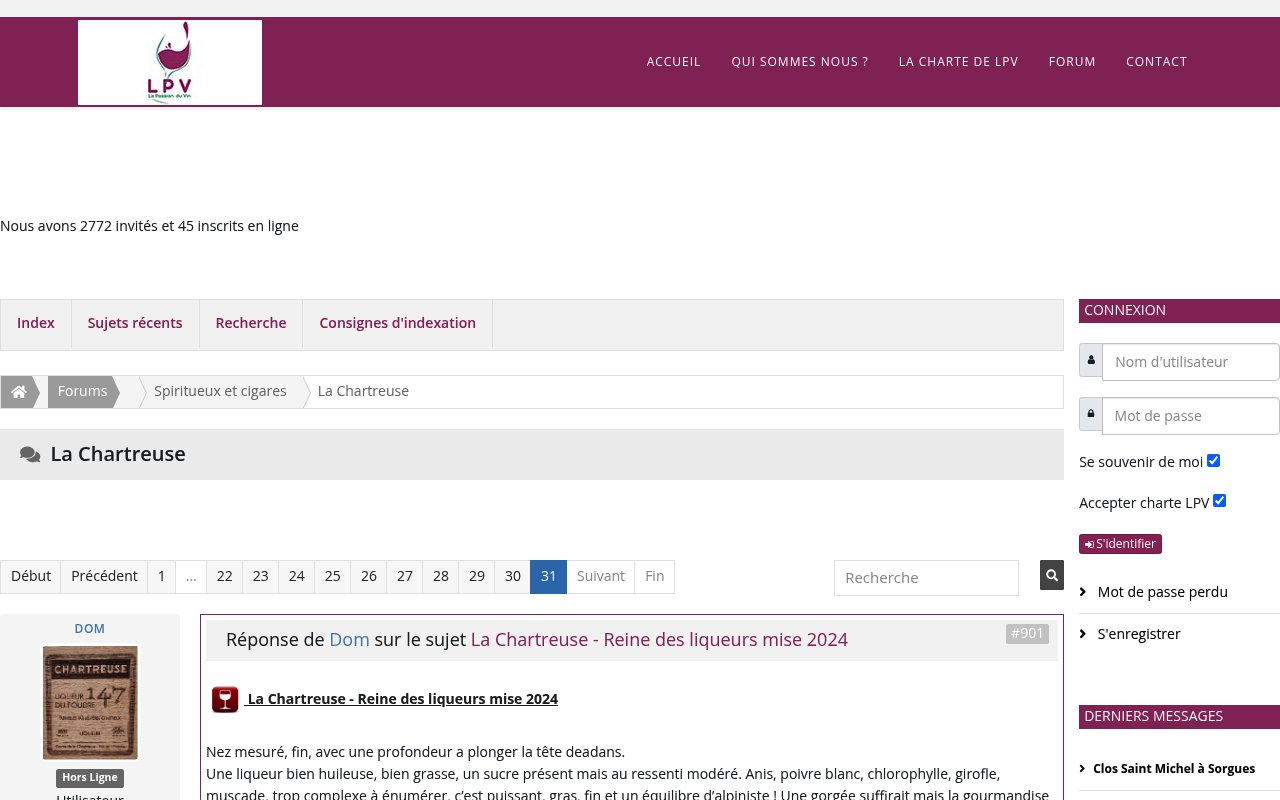Click 'La Chartreuse' topic heading
This screenshot has height=800, width=1280.
coord(118,454)
